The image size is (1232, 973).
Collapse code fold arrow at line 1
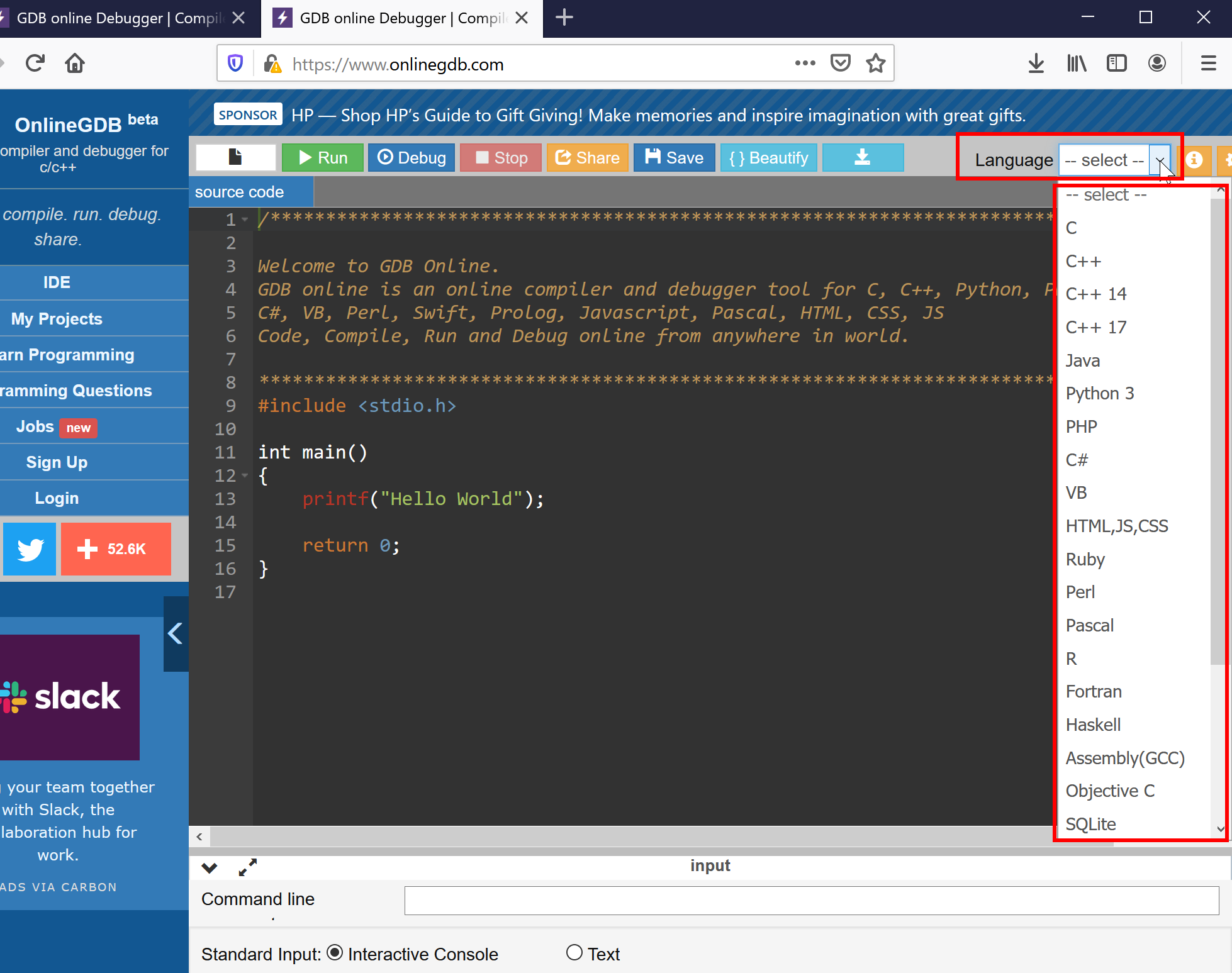coord(245,220)
